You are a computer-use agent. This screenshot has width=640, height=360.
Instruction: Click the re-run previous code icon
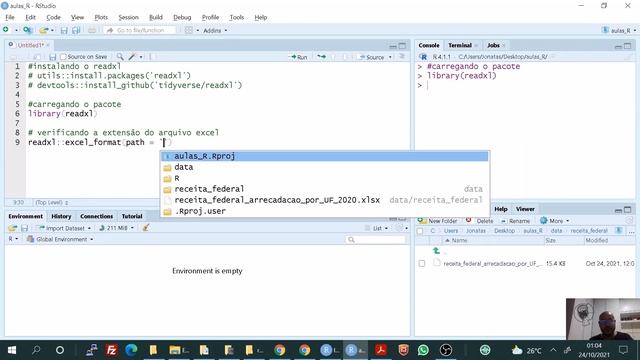tap(322, 57)
